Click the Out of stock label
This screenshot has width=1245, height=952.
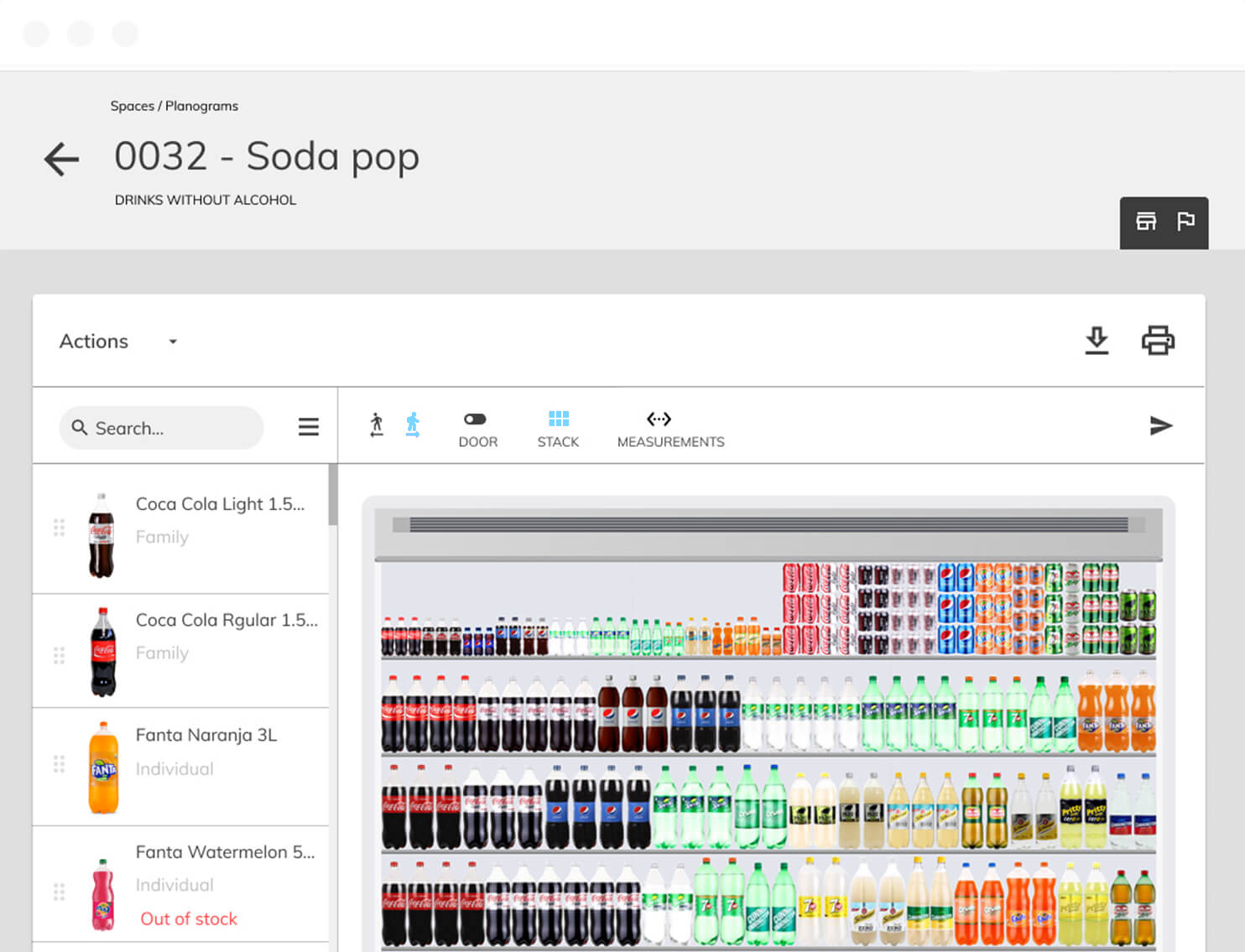189,919
